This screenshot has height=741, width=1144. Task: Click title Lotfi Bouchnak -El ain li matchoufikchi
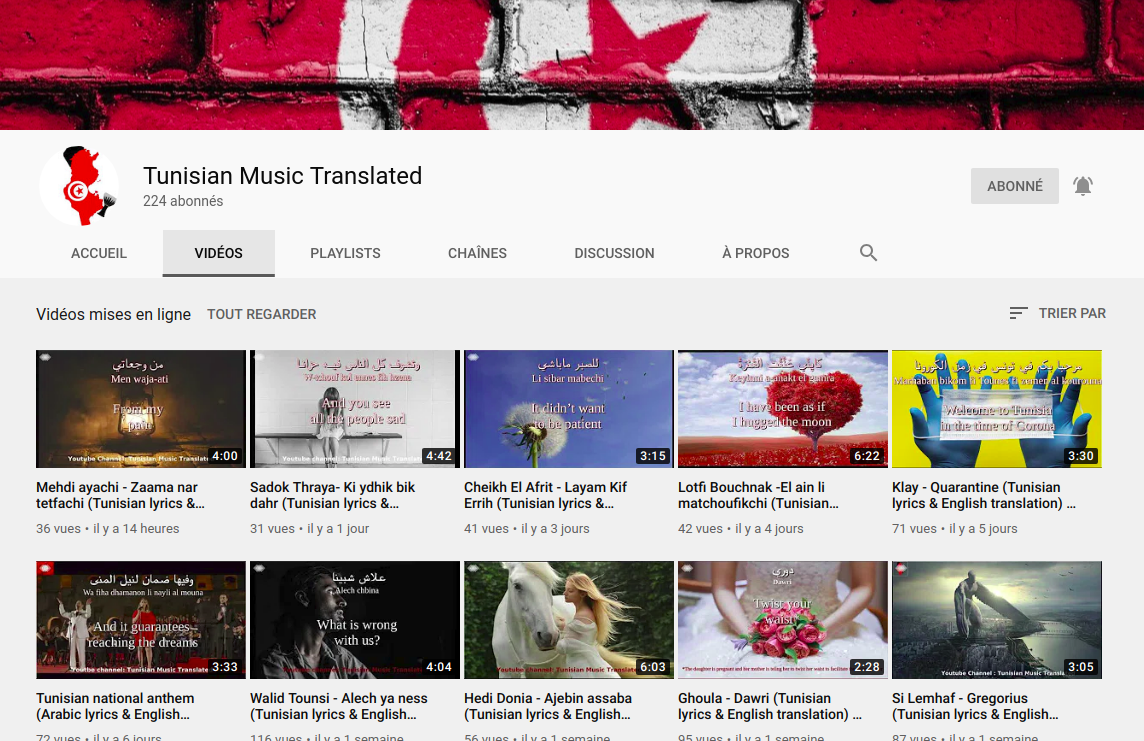pos(758,495)
